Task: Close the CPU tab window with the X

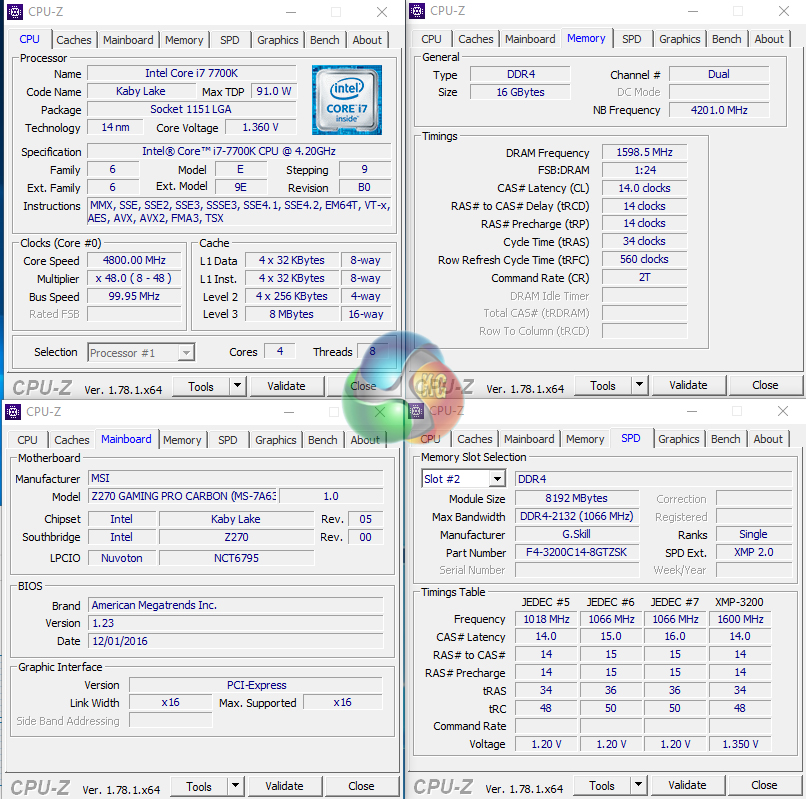Action: (x=382, y=12)
